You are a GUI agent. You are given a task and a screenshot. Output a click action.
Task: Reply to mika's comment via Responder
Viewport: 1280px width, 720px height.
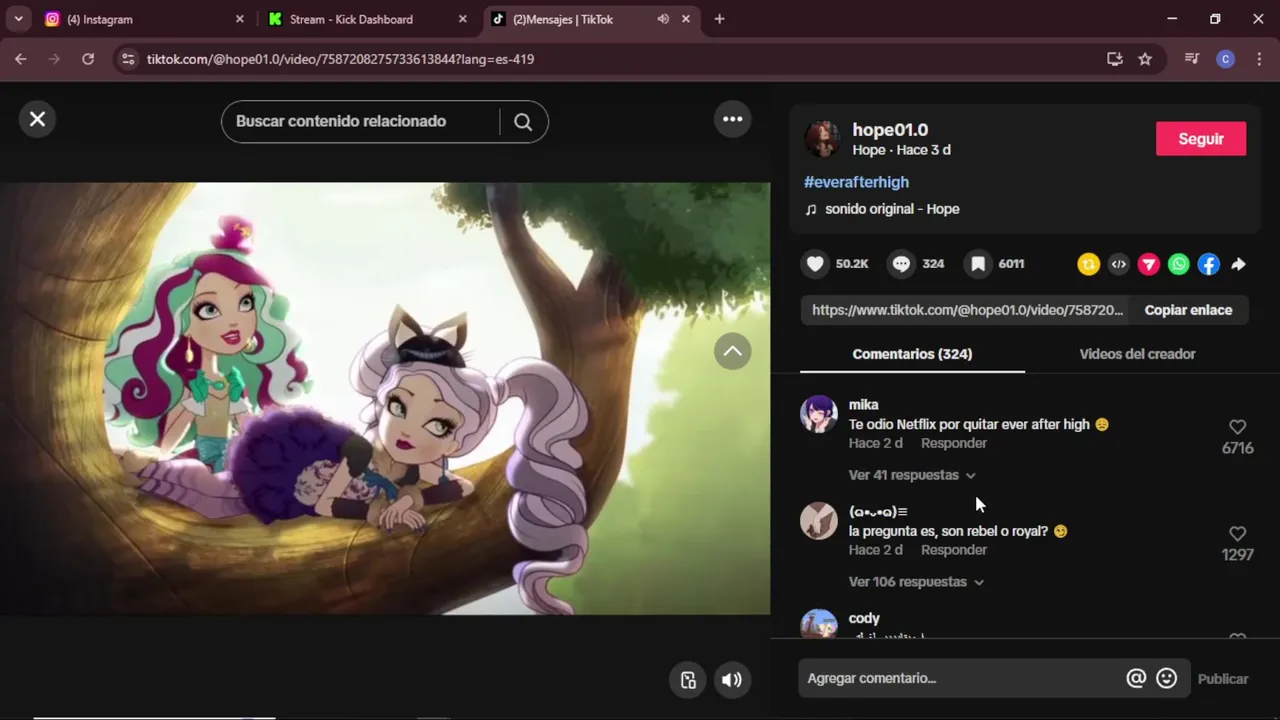coord(954,443)
